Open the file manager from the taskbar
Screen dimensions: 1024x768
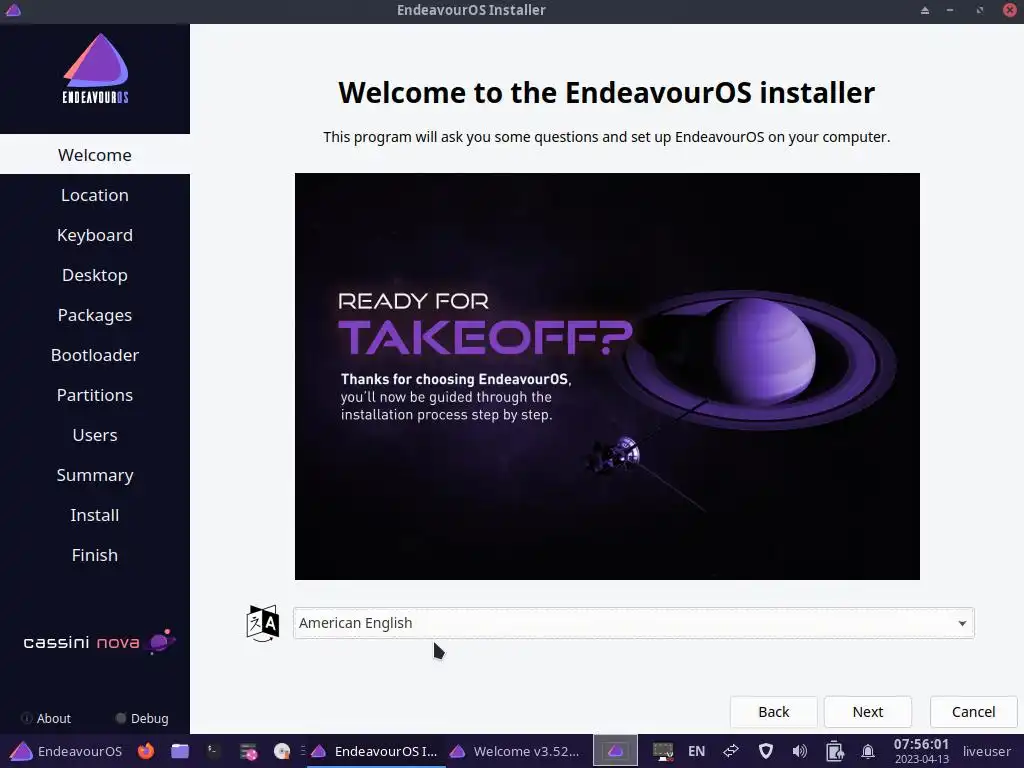(x=180, y=751)
